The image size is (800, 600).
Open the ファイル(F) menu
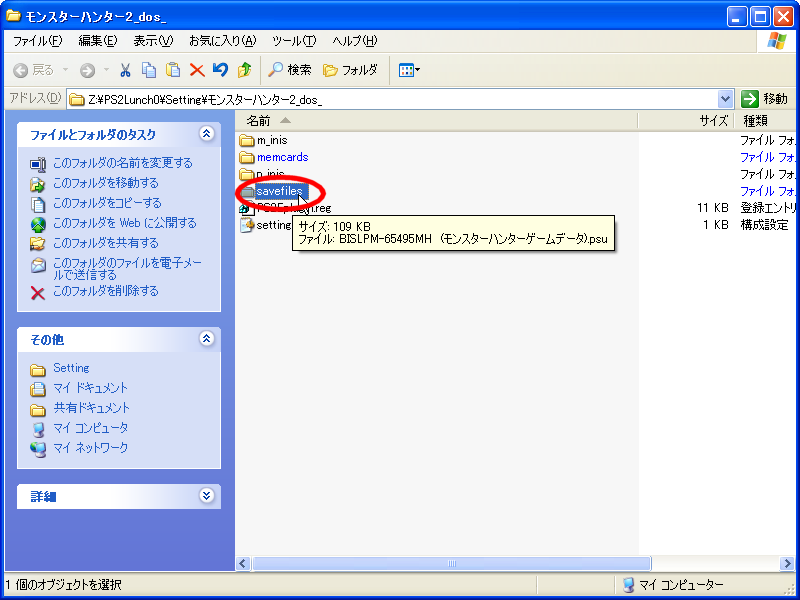coord(37,41)
